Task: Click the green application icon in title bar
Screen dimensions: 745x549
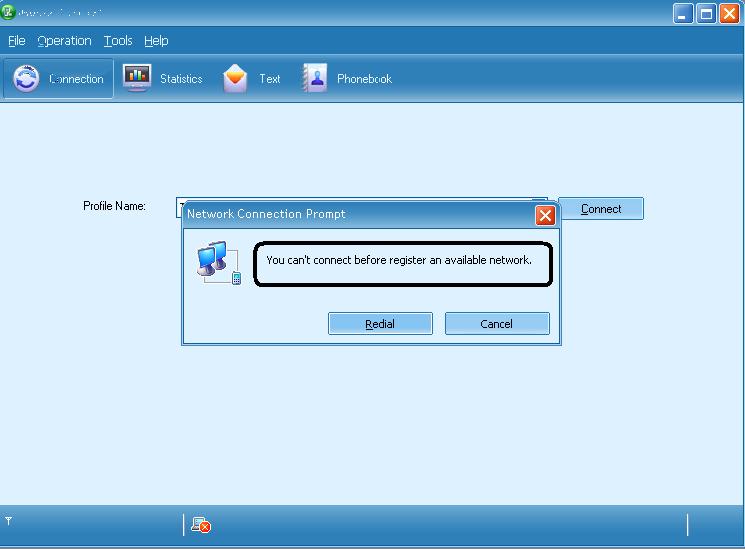Action: [x=9, y=13]
